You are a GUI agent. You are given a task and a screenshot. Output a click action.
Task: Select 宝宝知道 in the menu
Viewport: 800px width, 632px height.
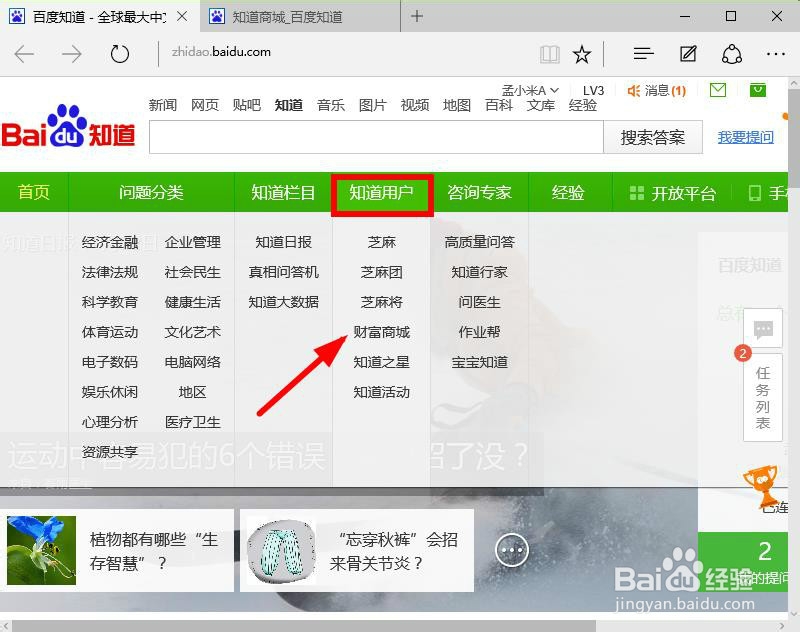[480, 362]
